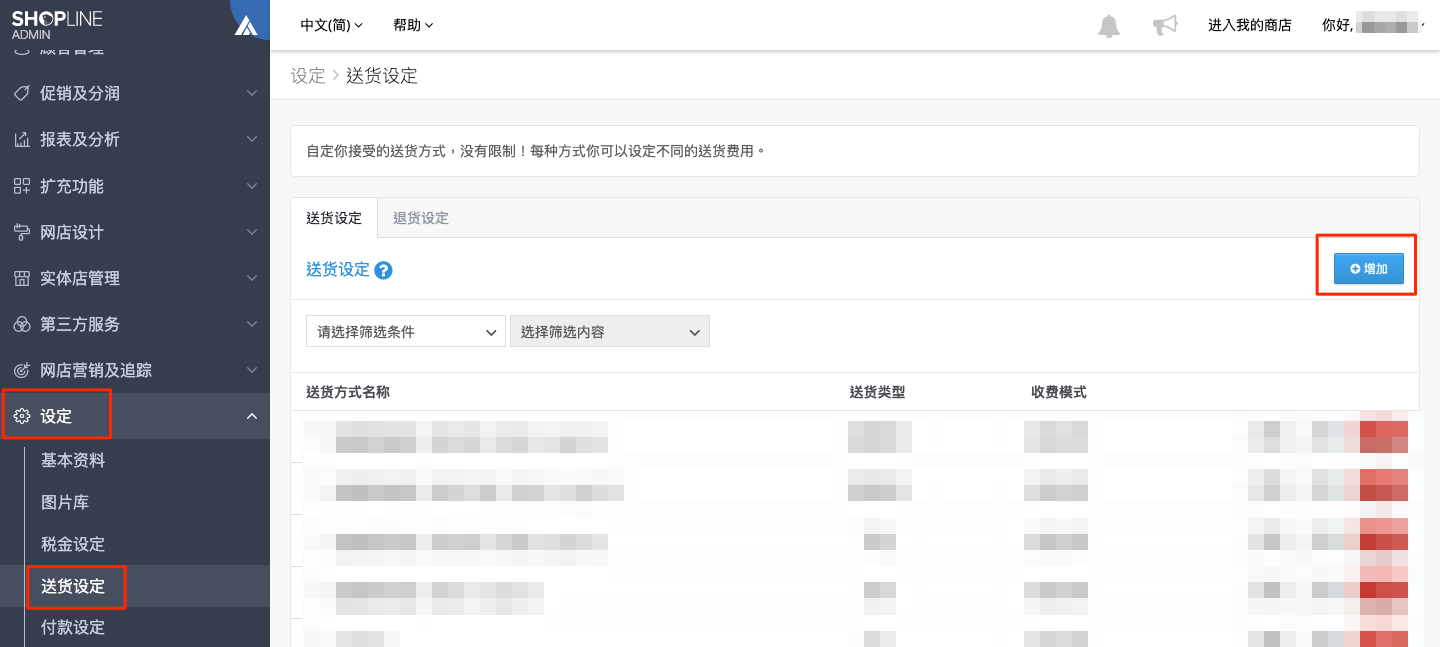Screen dimensions: 1440x647
Task: Switch to the 退货设定 tab
Action: [x=421, y=218]
